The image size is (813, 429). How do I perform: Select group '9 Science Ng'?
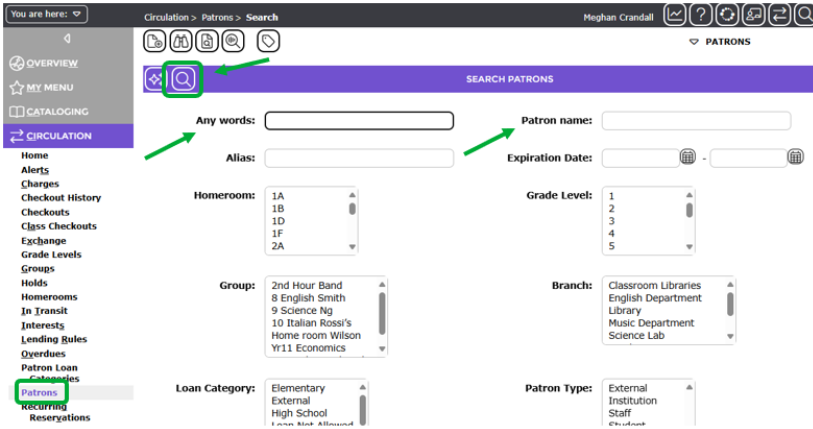[302, 310]
